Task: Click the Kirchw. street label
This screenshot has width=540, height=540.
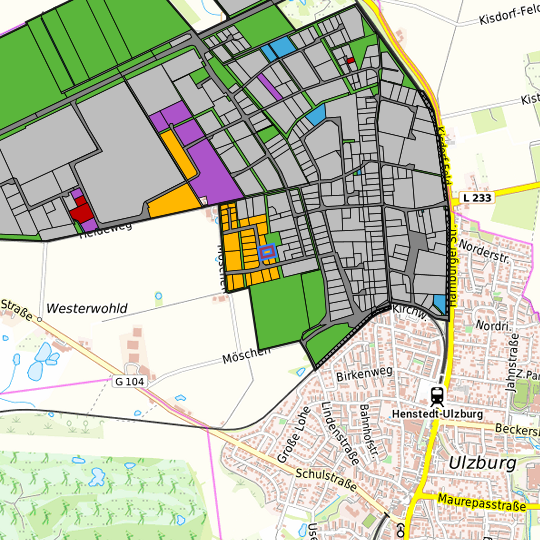Action: 410,312
